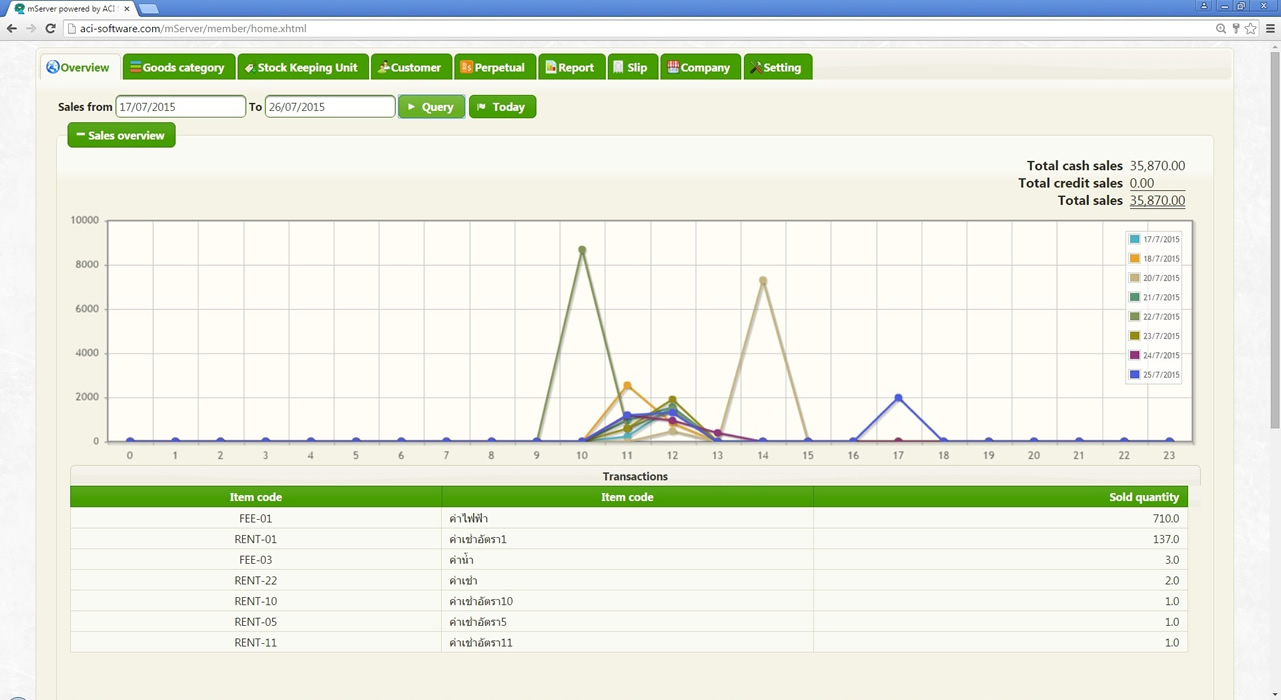Screen dimensions: 1281x700
Task: Click the zoom magnifier icon in address bar
Action: pos(1221,28)
